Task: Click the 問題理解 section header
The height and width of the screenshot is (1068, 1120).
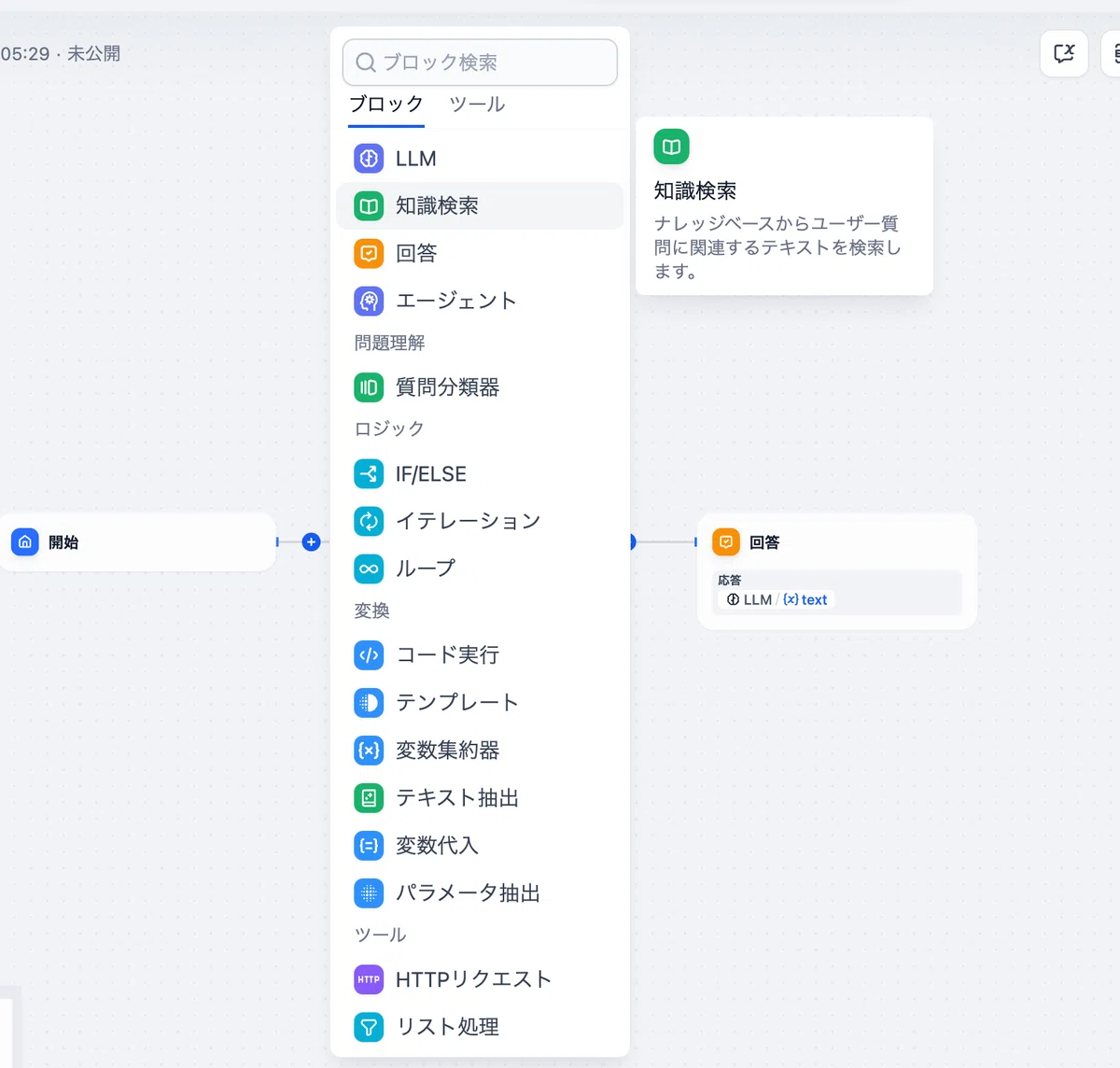Action: [x=389, y=344]
